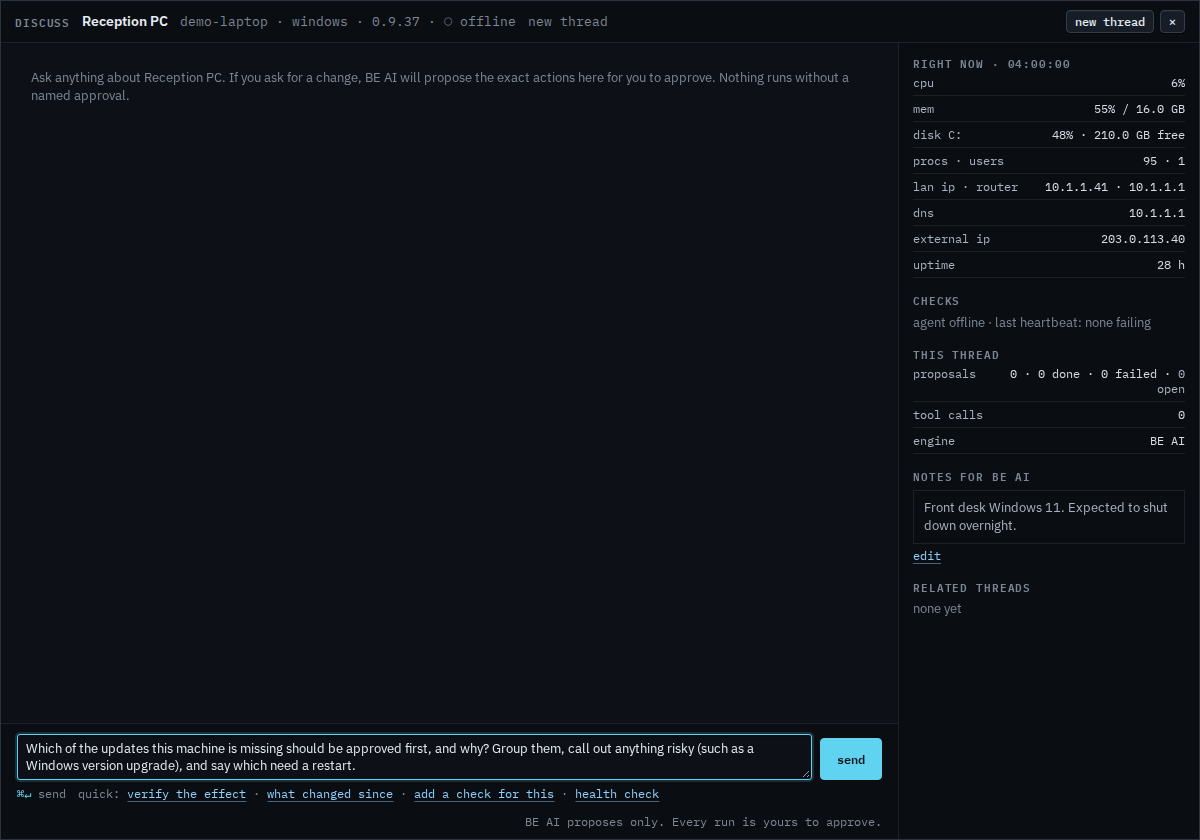Click the engine BE AI row

pyautogui.click(x=1049, y=441)
